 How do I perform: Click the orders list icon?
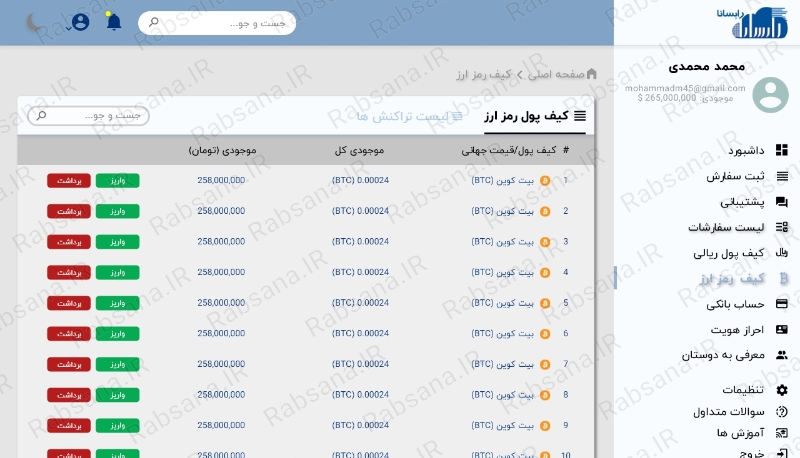click(x=782, y=227)
